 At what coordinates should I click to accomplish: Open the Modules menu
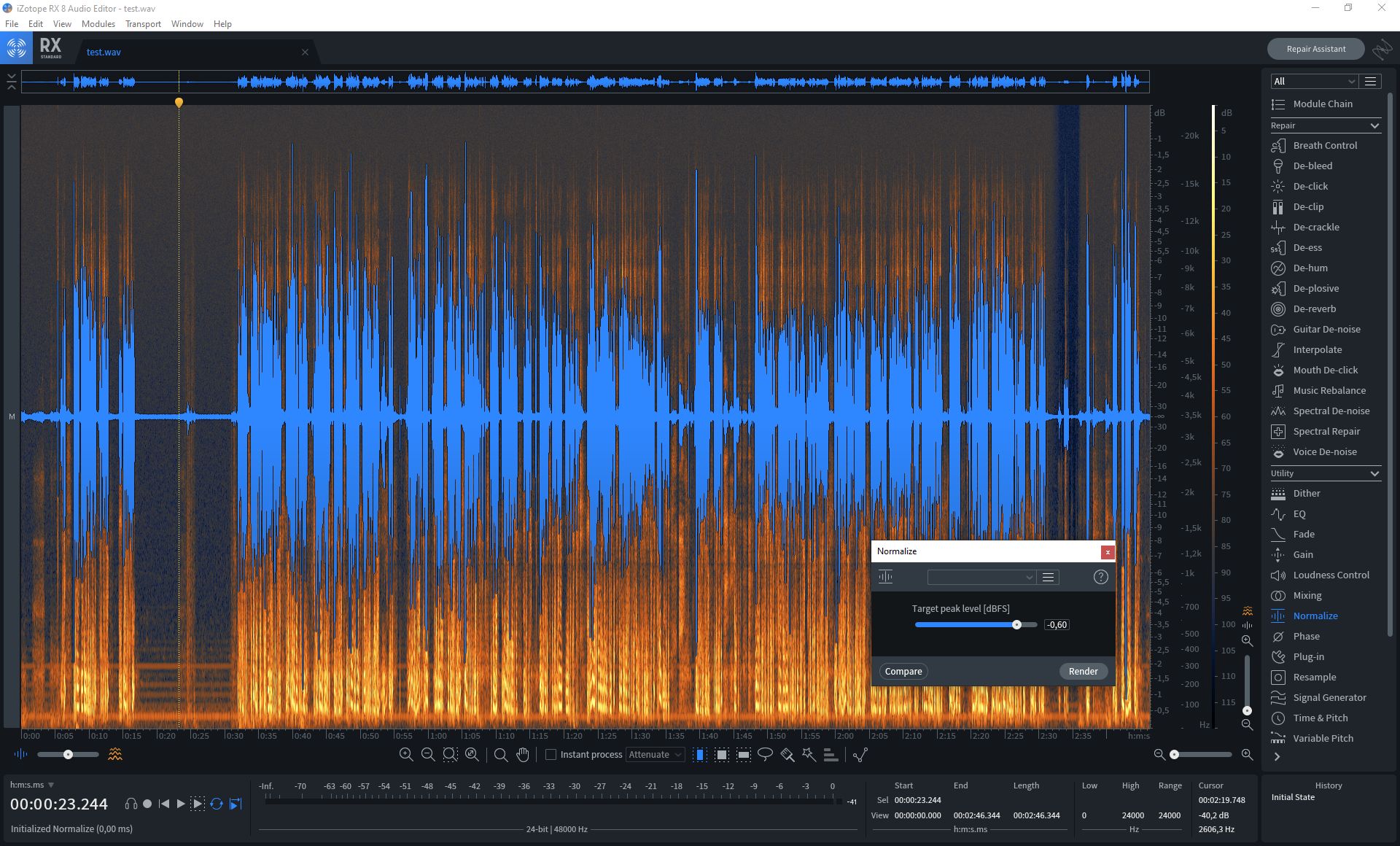(x=98, y=23)
